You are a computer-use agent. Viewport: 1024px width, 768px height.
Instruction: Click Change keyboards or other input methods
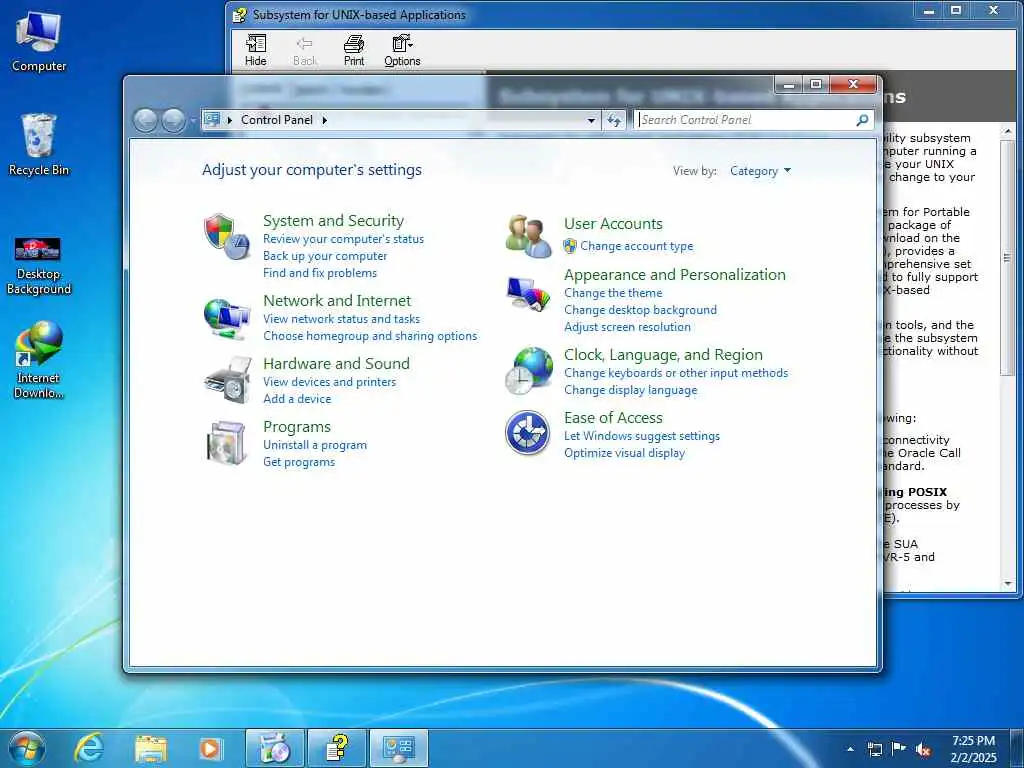(676, 373)
